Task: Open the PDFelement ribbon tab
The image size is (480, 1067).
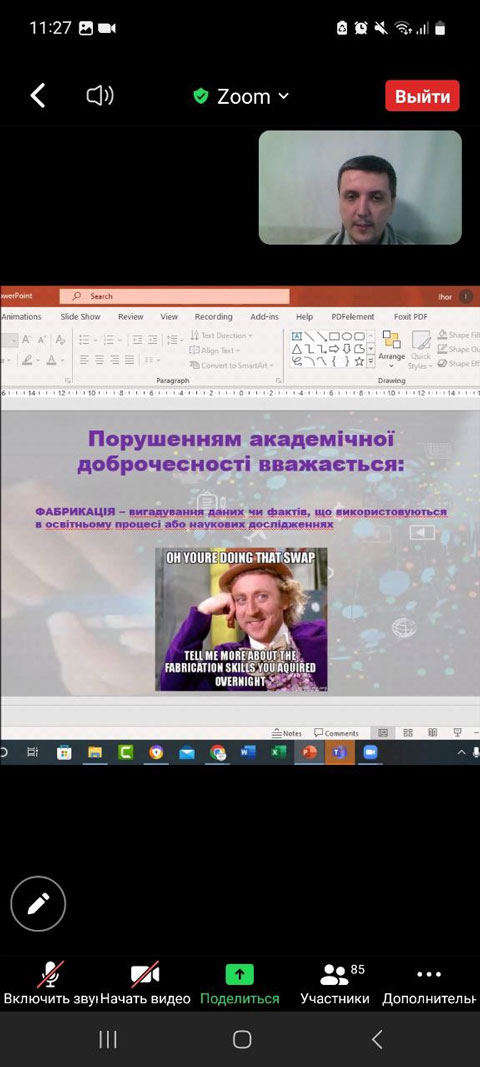Action: (353, 317)
